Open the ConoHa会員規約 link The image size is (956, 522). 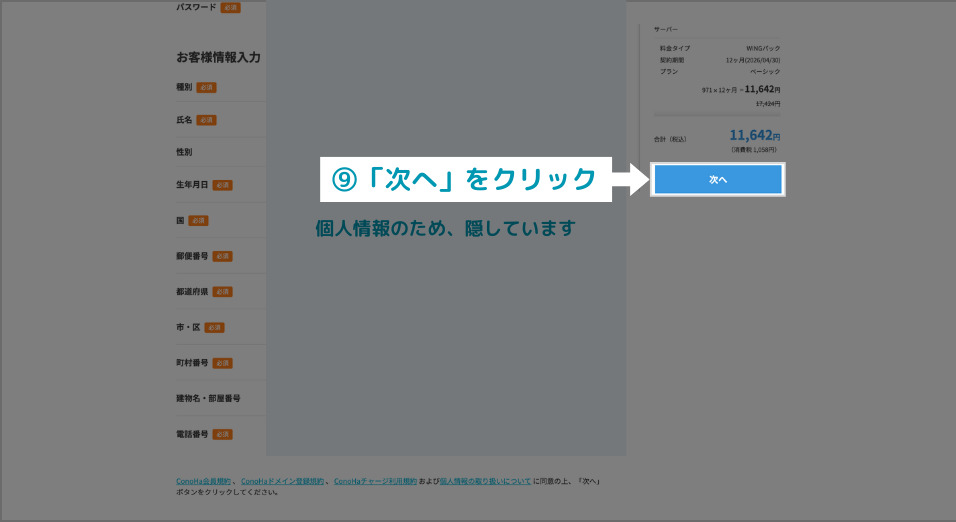point(204,481)
